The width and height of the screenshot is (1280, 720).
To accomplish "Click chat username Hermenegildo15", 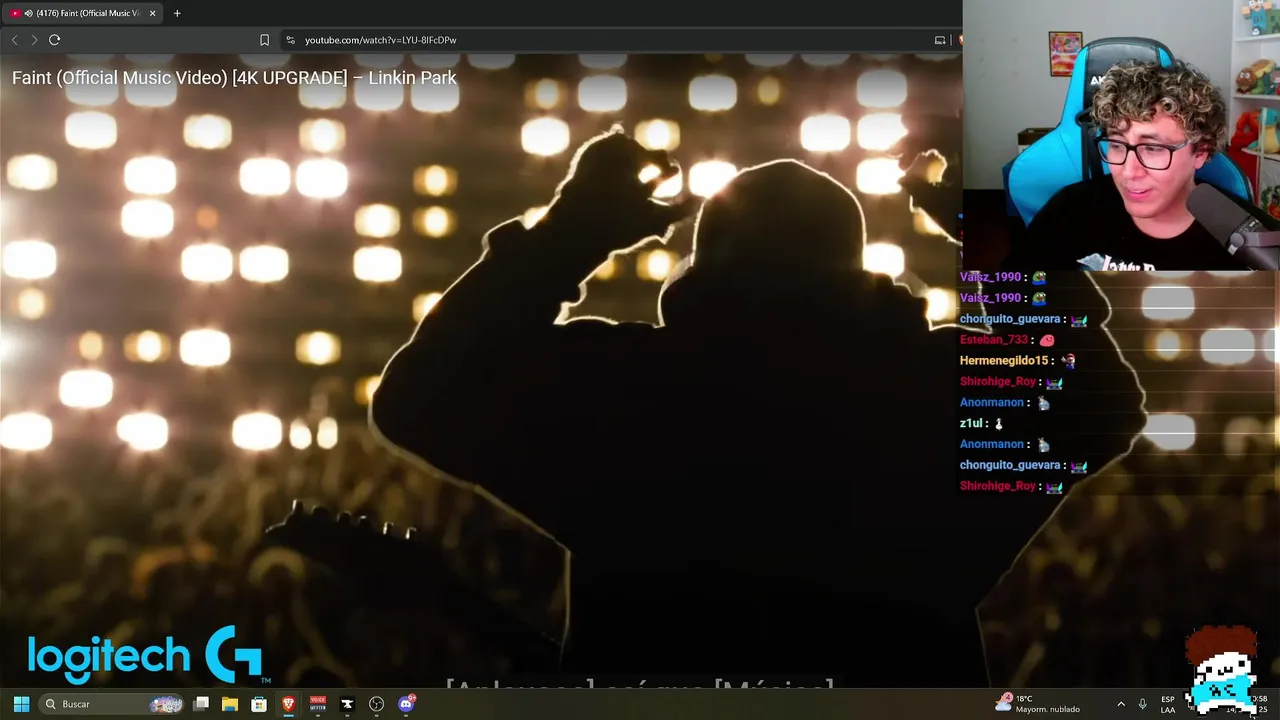I will tap(1004, 361).
